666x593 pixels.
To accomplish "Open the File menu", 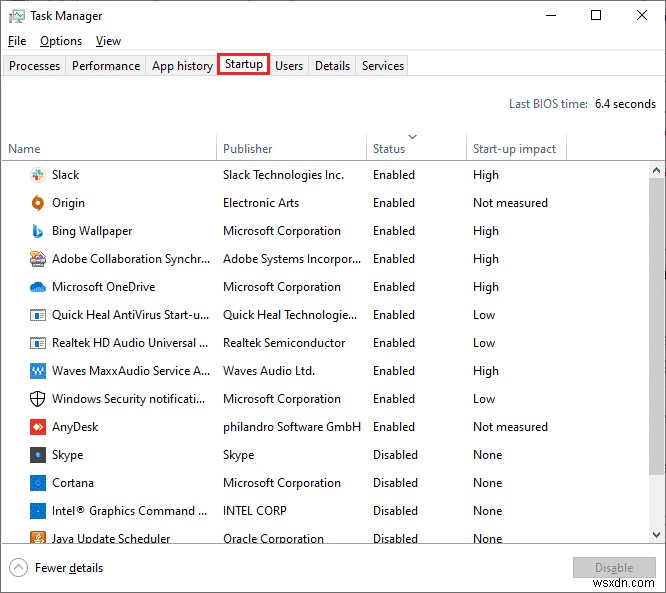I will (17, 41).
